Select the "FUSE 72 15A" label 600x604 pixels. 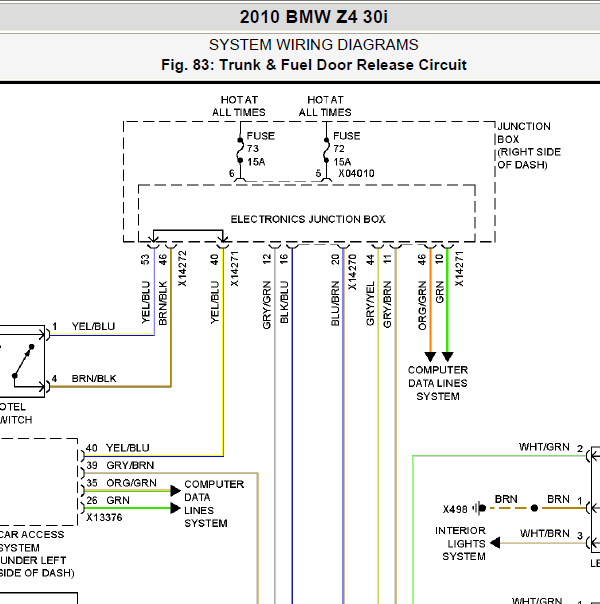click(347, 149)
